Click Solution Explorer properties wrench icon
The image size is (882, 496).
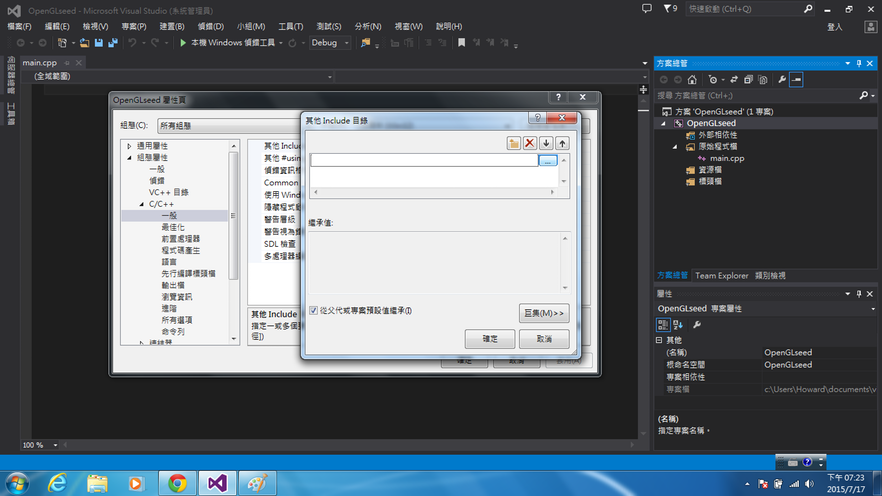[x=782, y=80]
